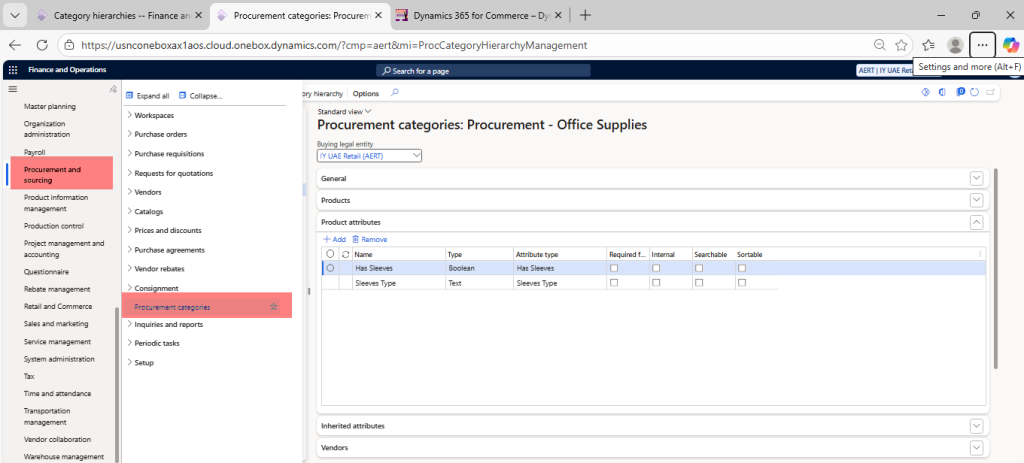This screenshot has height=463, width=1024.
Task: Expand the Purchase orders menu group
Action: (x=161, y=134)
